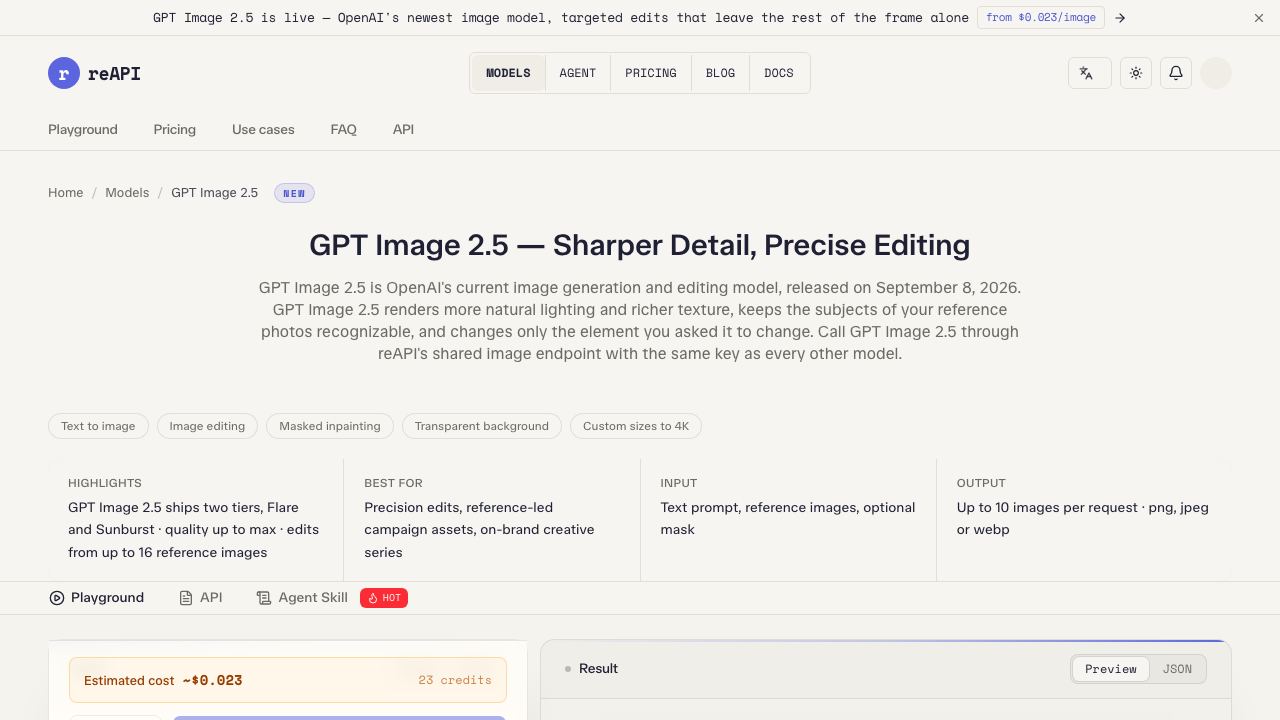Jump to the Pricing section link
Viewport: 1280px width, 720px height.
pyautogui.click(x=175, y=129)
